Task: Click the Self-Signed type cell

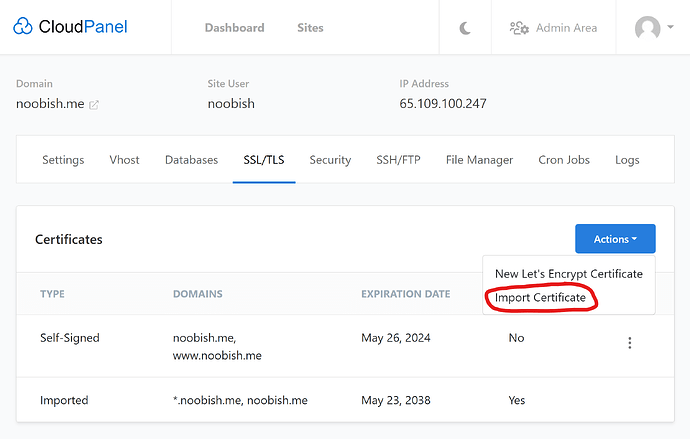Action: coord(70,338)
